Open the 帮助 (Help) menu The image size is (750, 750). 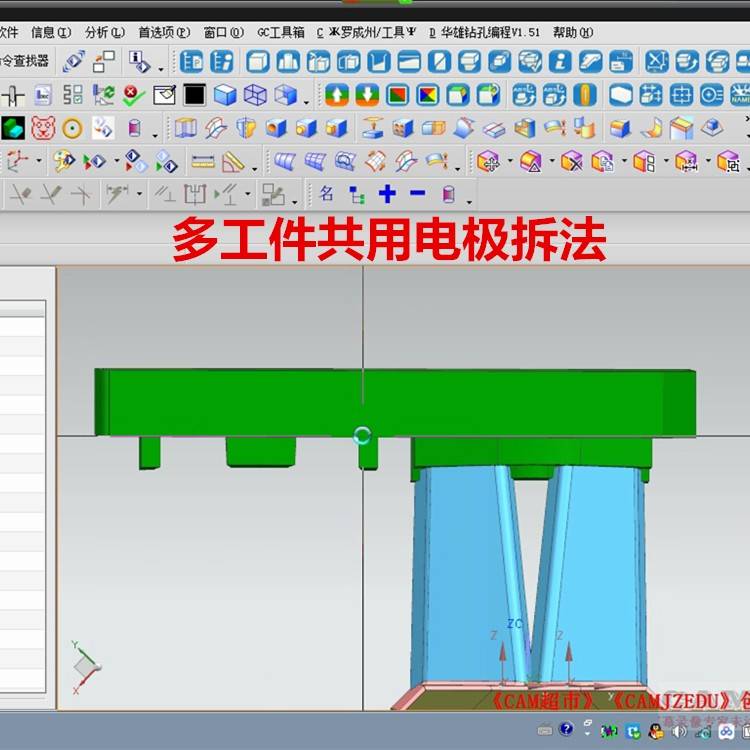[572, 32]
